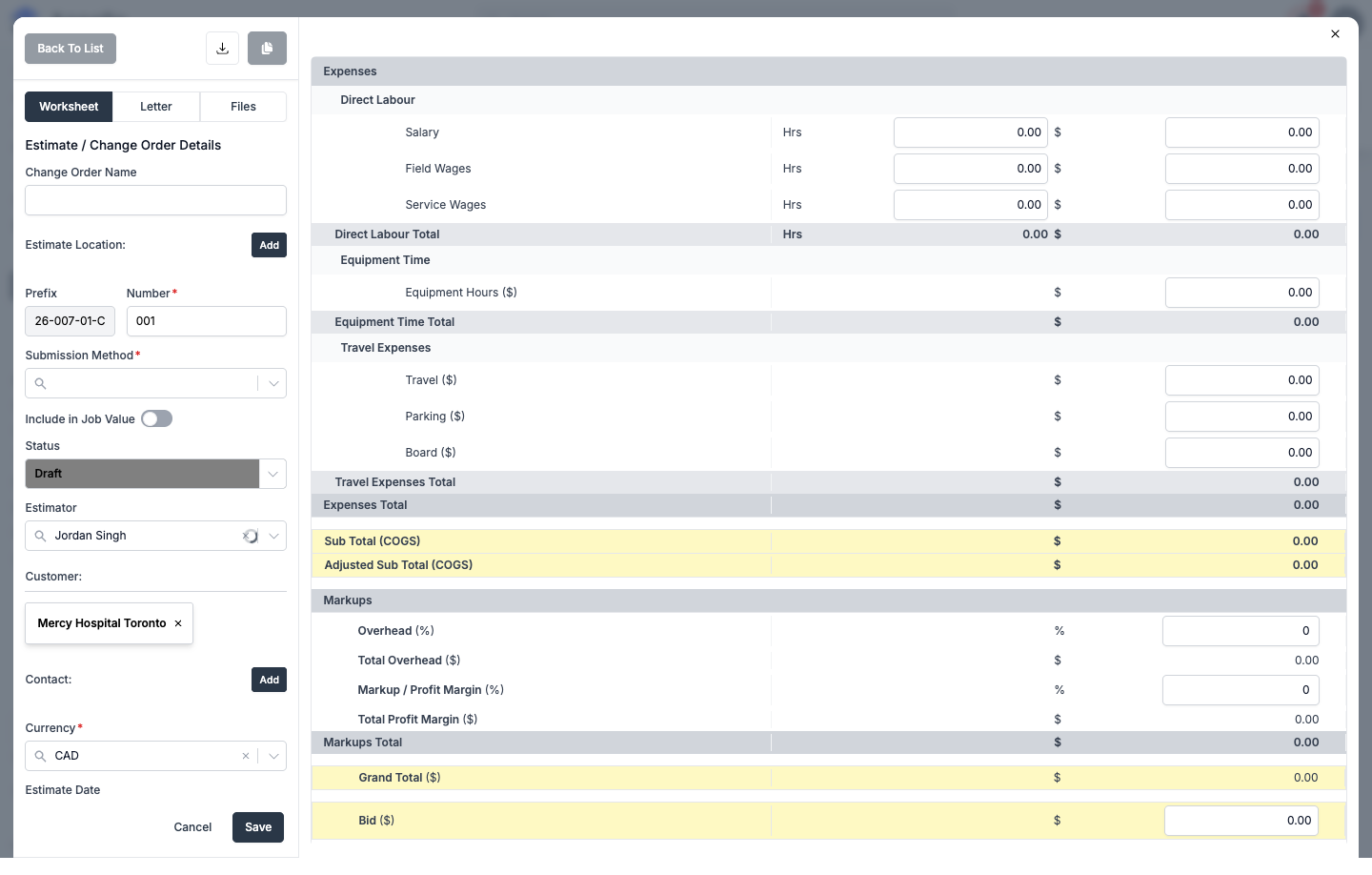Switch to the Letter tab
Viewport: 1372px width, 875px height.
[156, 107]
